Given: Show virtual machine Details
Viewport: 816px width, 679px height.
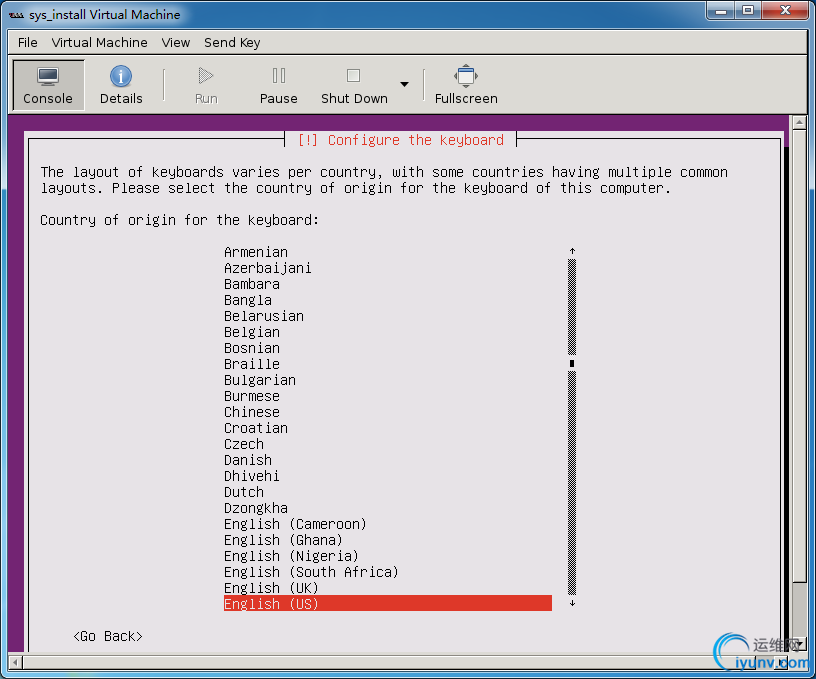Looking at the screenshot, I should [x=121, y=85].
